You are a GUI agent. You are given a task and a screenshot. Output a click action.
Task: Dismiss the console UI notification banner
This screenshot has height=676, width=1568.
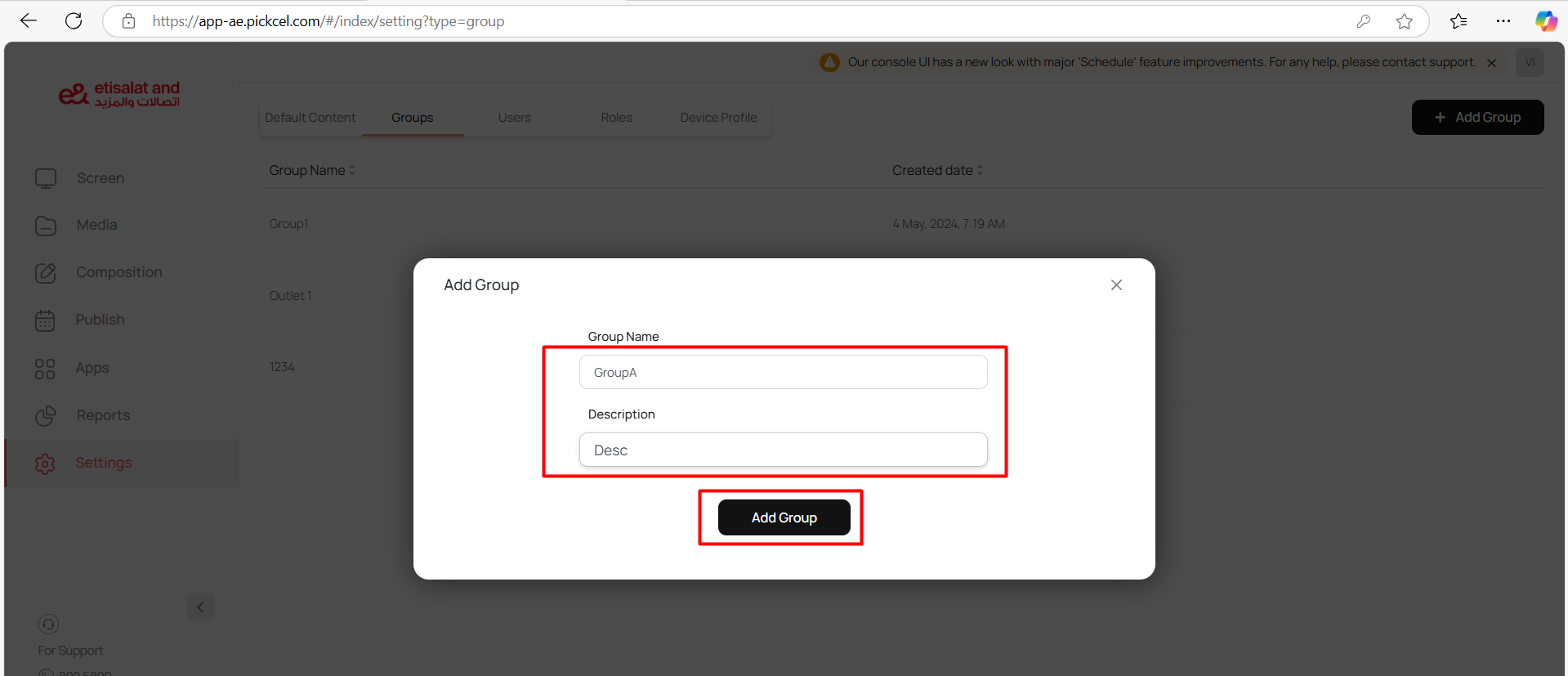1491,63
